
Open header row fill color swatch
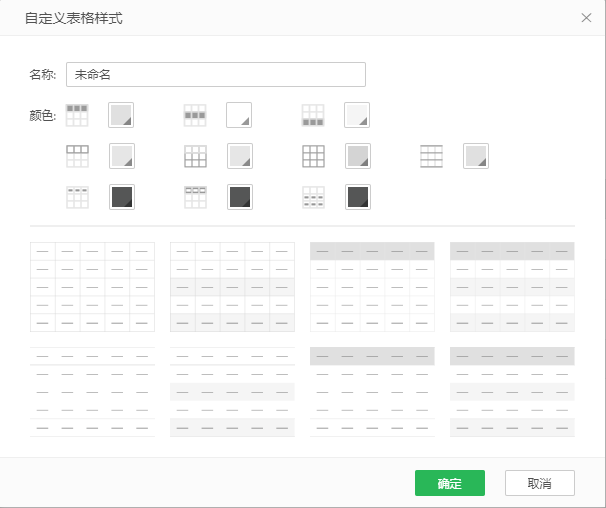pos(121,115)
